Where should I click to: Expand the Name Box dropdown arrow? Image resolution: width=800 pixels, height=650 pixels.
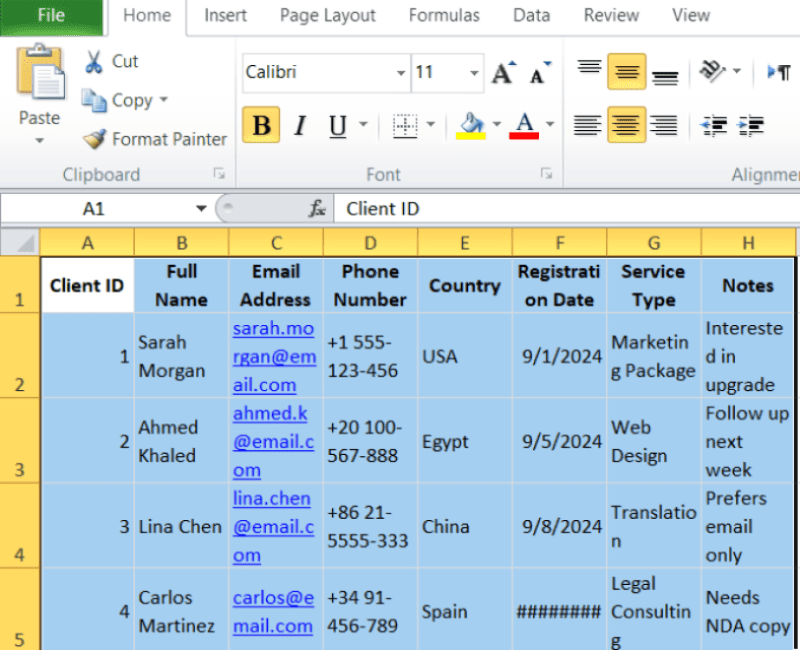click(201, 208)
